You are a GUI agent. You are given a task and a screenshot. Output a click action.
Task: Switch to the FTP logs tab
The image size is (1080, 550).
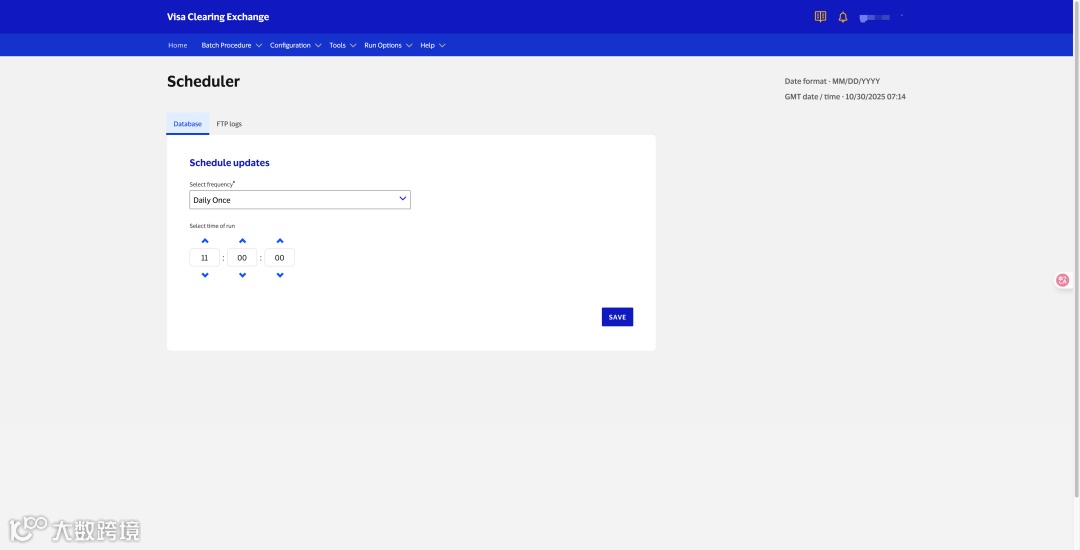[x=229, y=124]
